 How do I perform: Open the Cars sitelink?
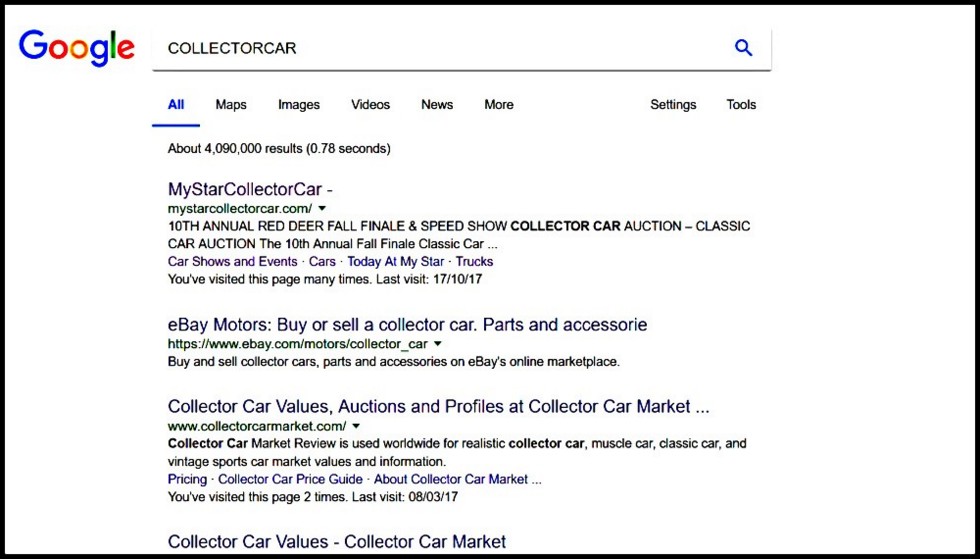322,261
